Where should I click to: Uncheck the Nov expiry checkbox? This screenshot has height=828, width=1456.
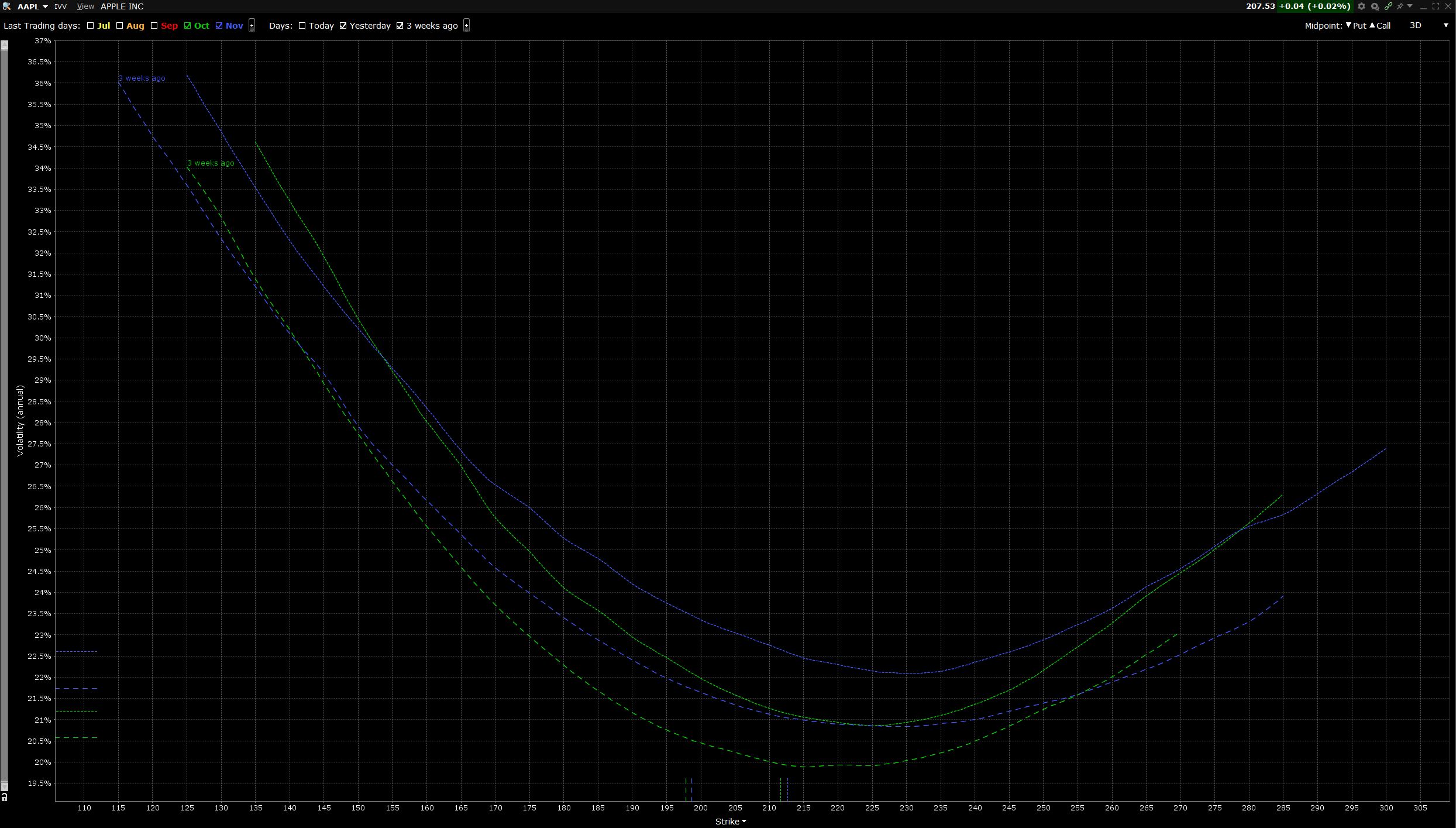click(219, 26)
